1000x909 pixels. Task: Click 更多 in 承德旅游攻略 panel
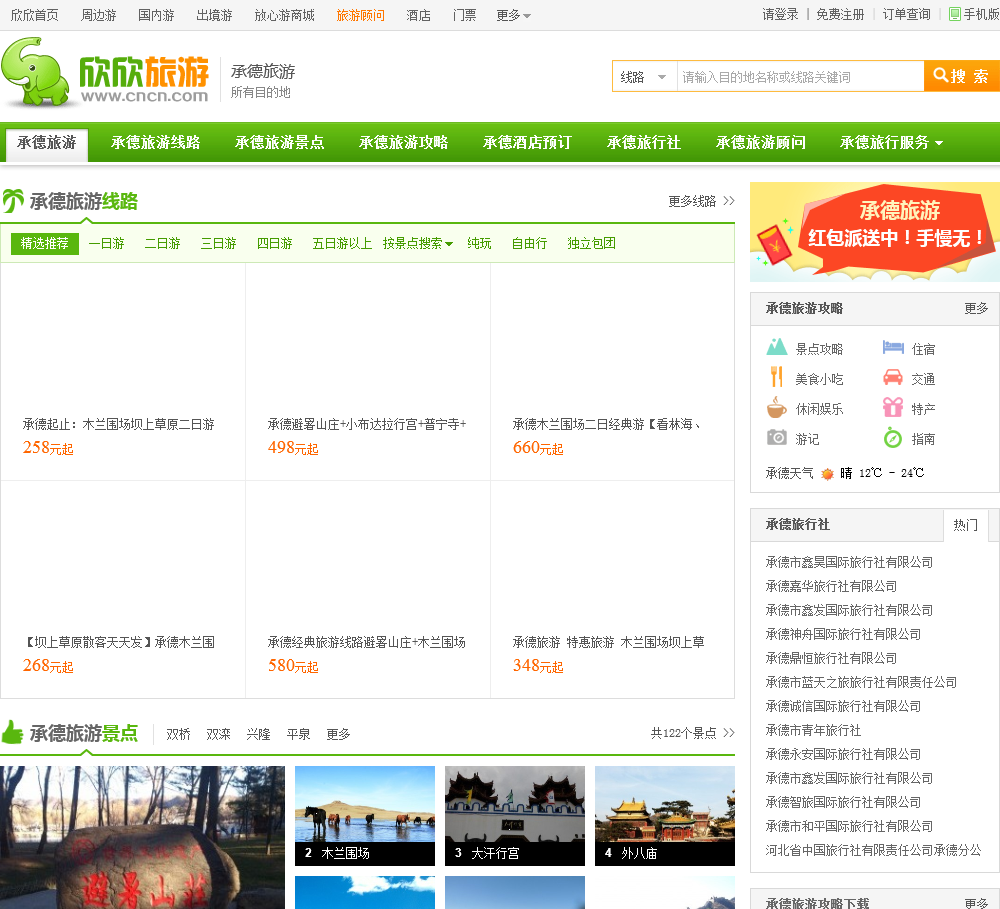[x=976, y=309]
